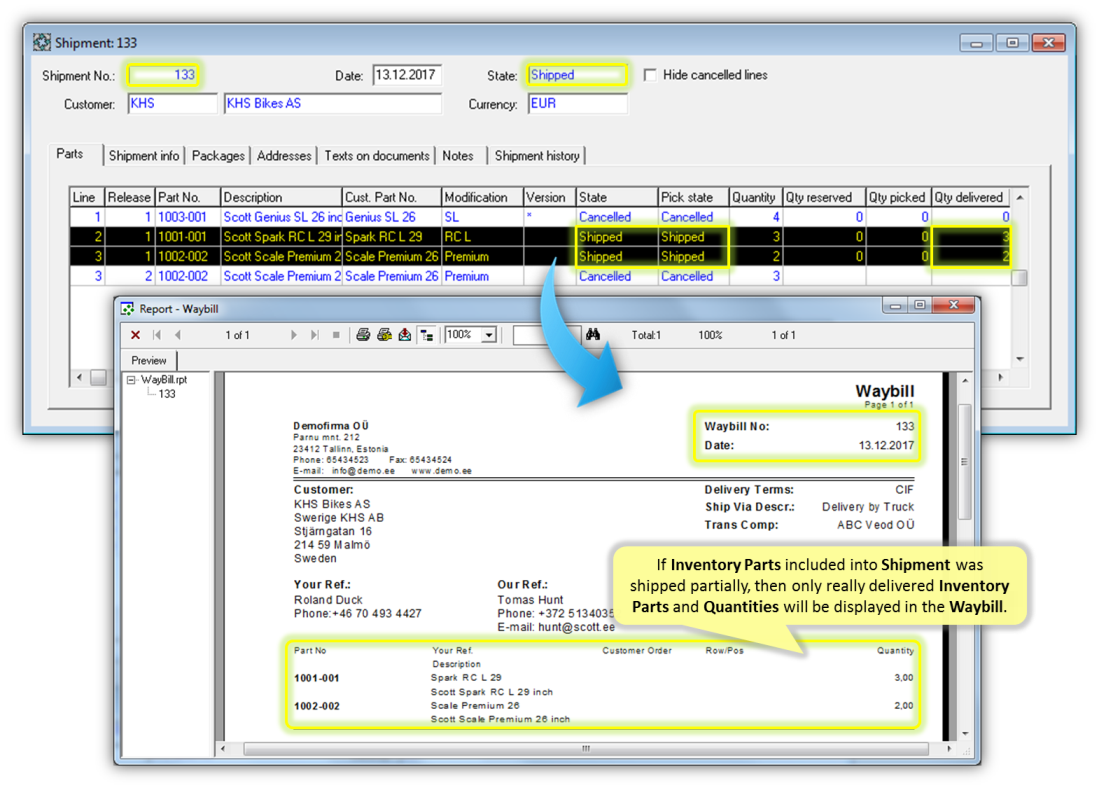Go to the next page of the report

(294, 335)
